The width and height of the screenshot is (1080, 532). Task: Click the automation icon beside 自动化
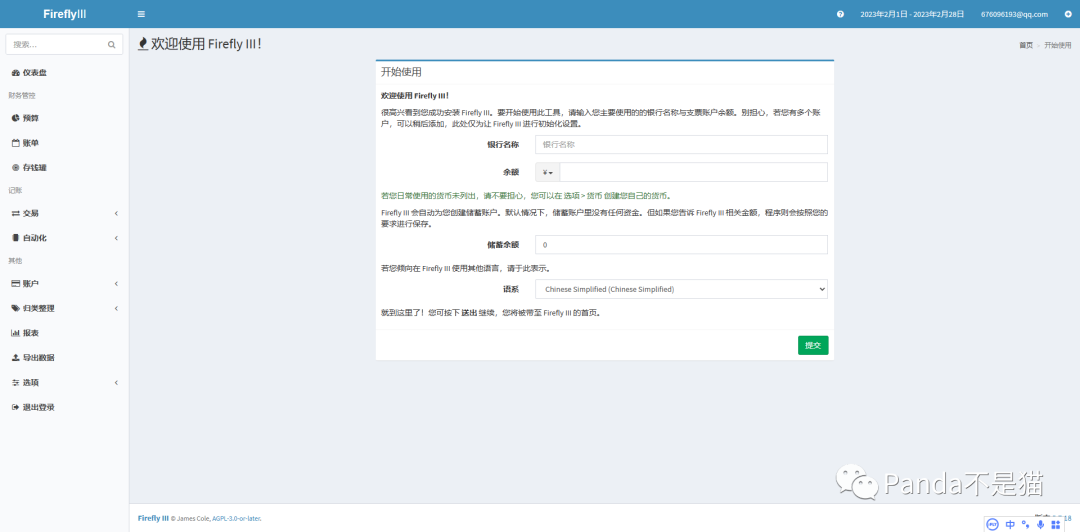click(16, 238)
